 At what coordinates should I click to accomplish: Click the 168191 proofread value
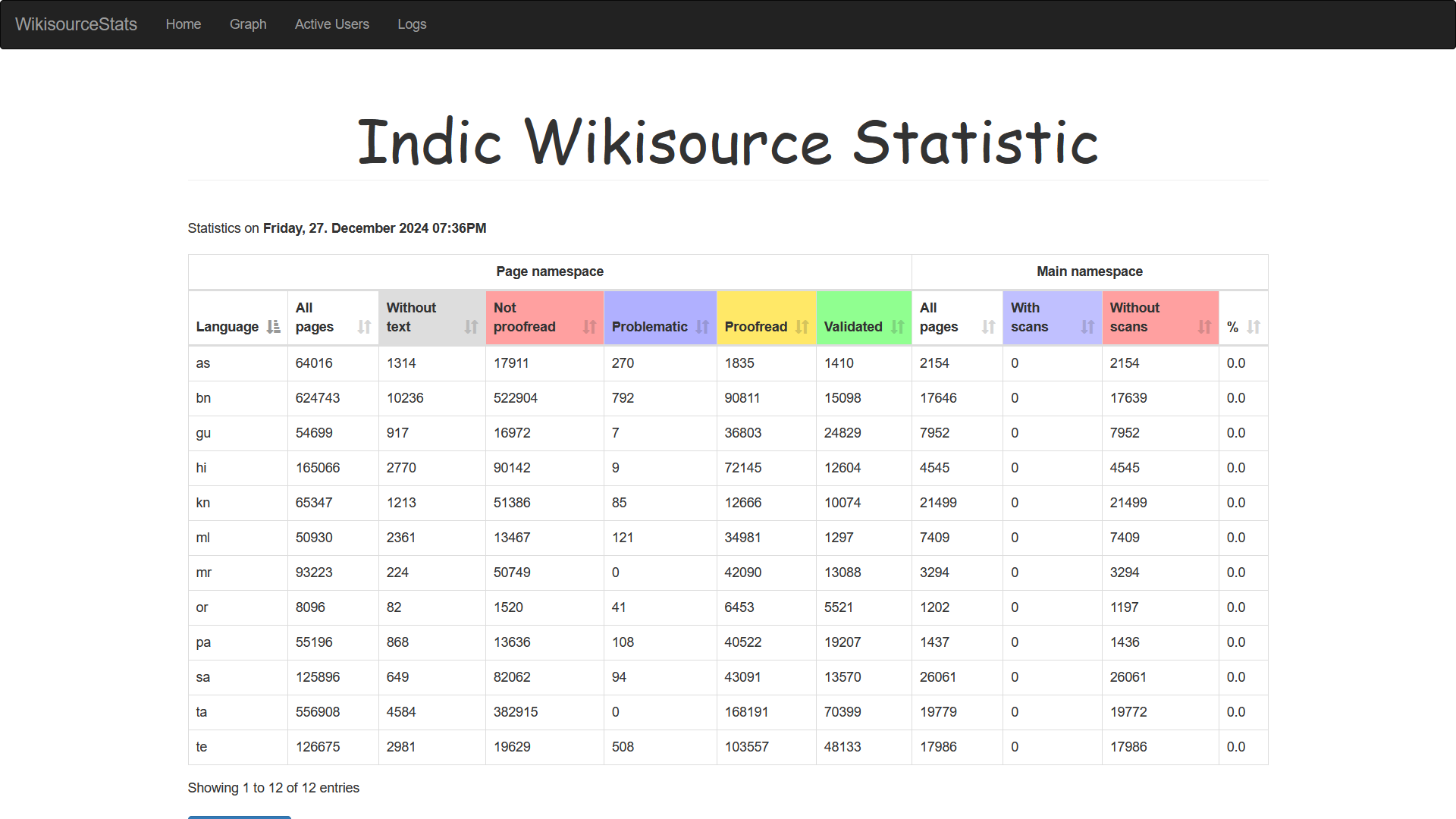coord(746,712)
